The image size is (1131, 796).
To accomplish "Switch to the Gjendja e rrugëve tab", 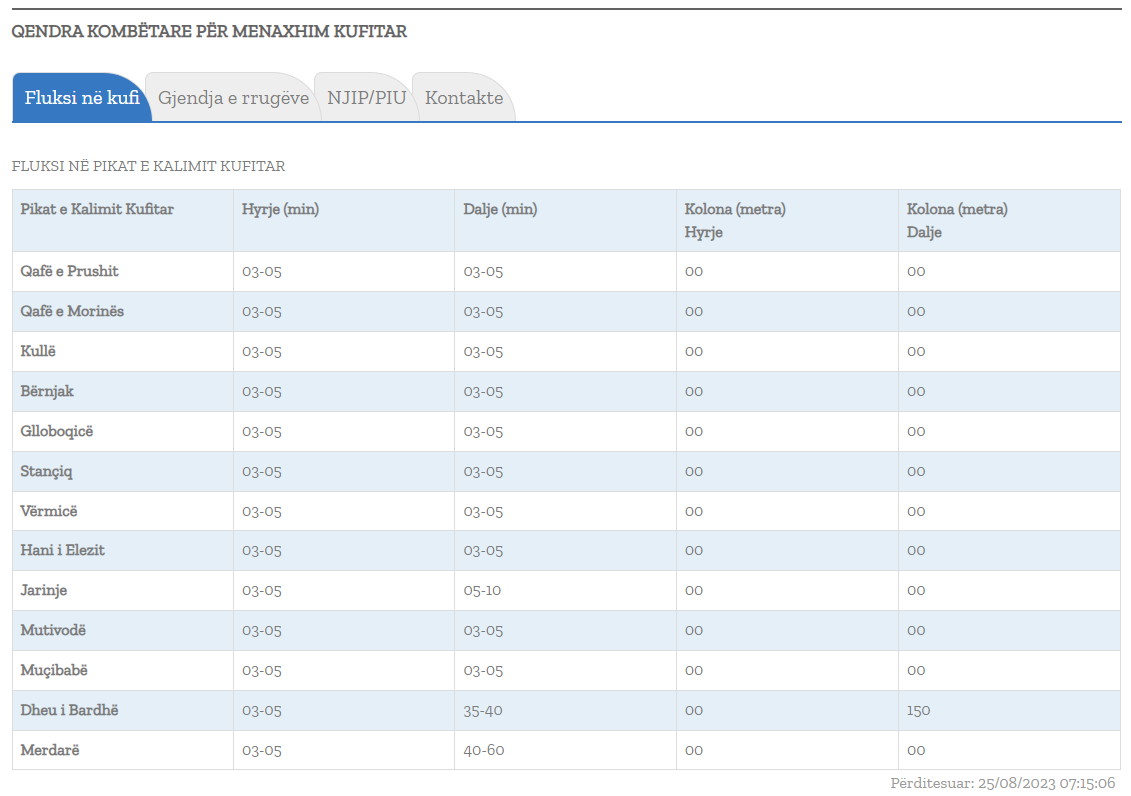I will coord(233,97).
